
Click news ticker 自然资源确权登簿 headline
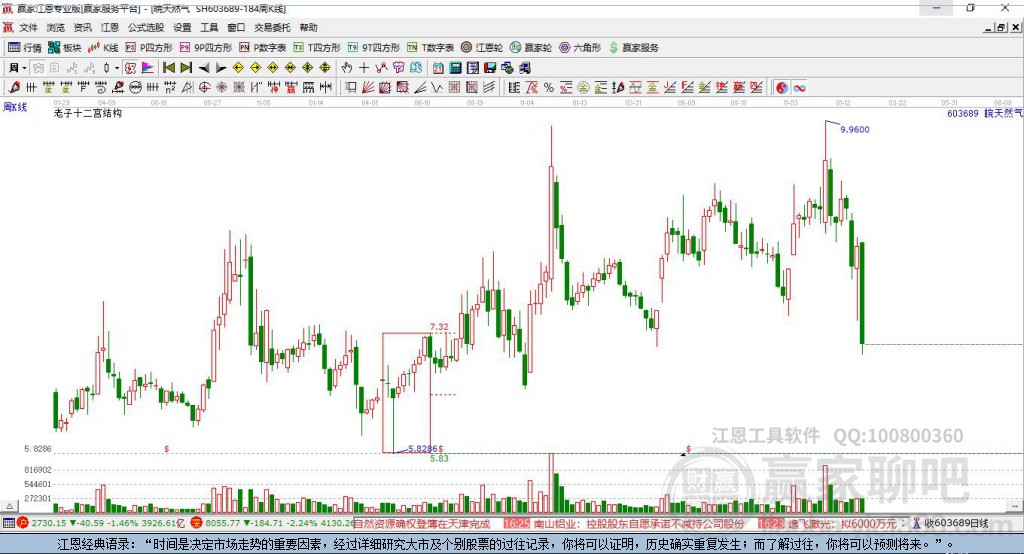(422, 523)
